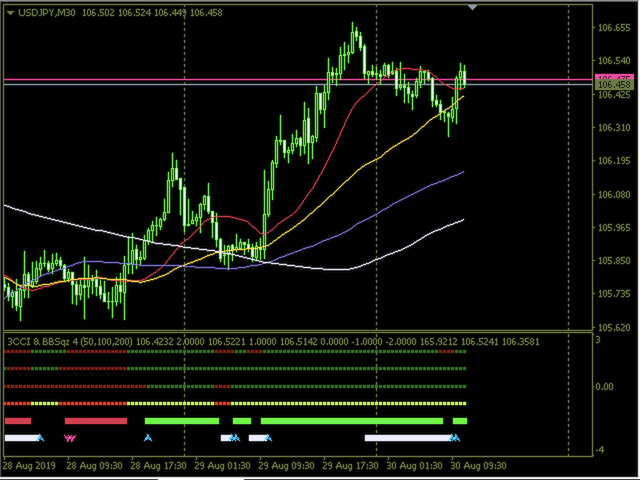The image size is (640, 480).
Task: Click the 106.3581 indicator value
Action: 520,342
